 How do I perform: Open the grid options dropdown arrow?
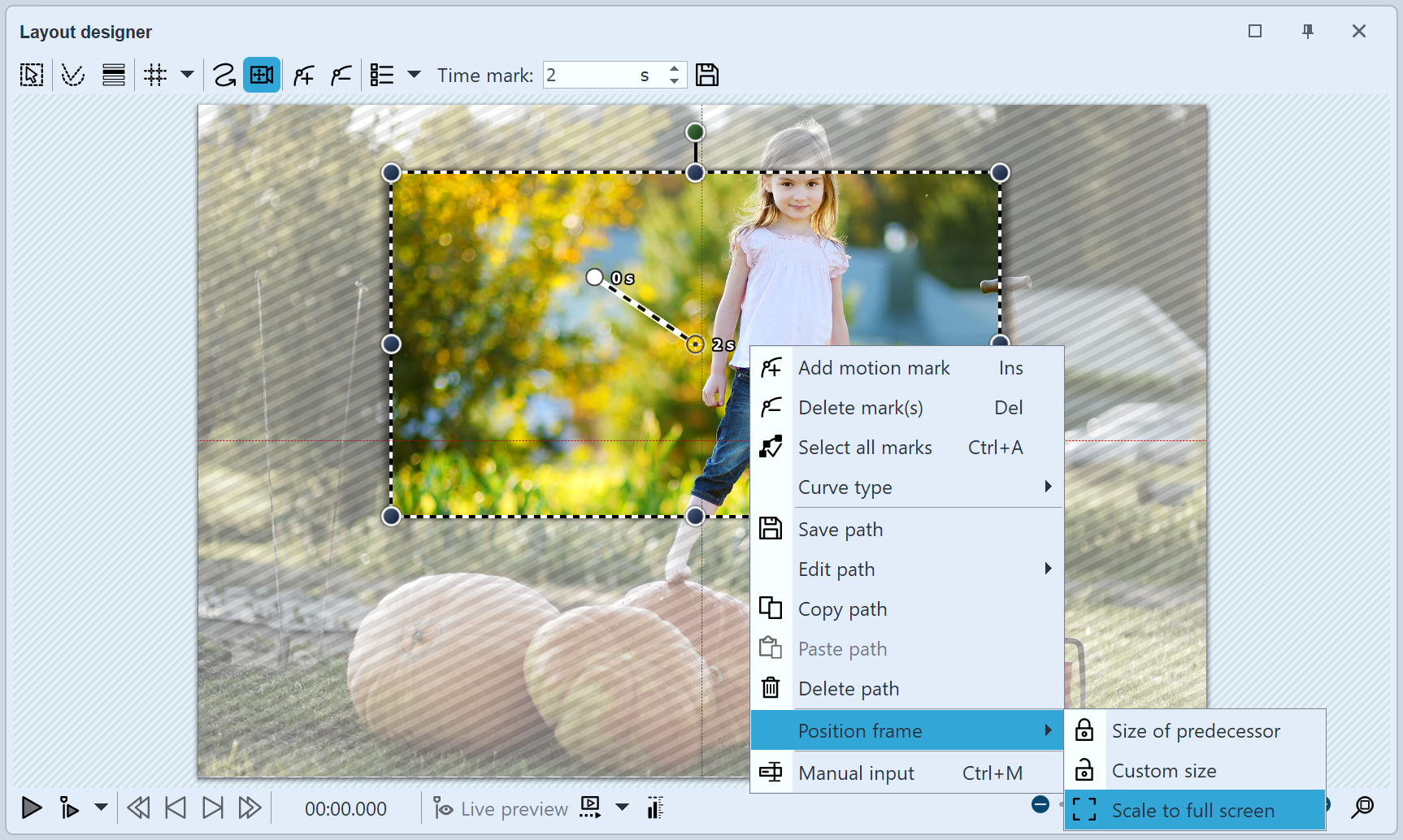pos(188,74)
